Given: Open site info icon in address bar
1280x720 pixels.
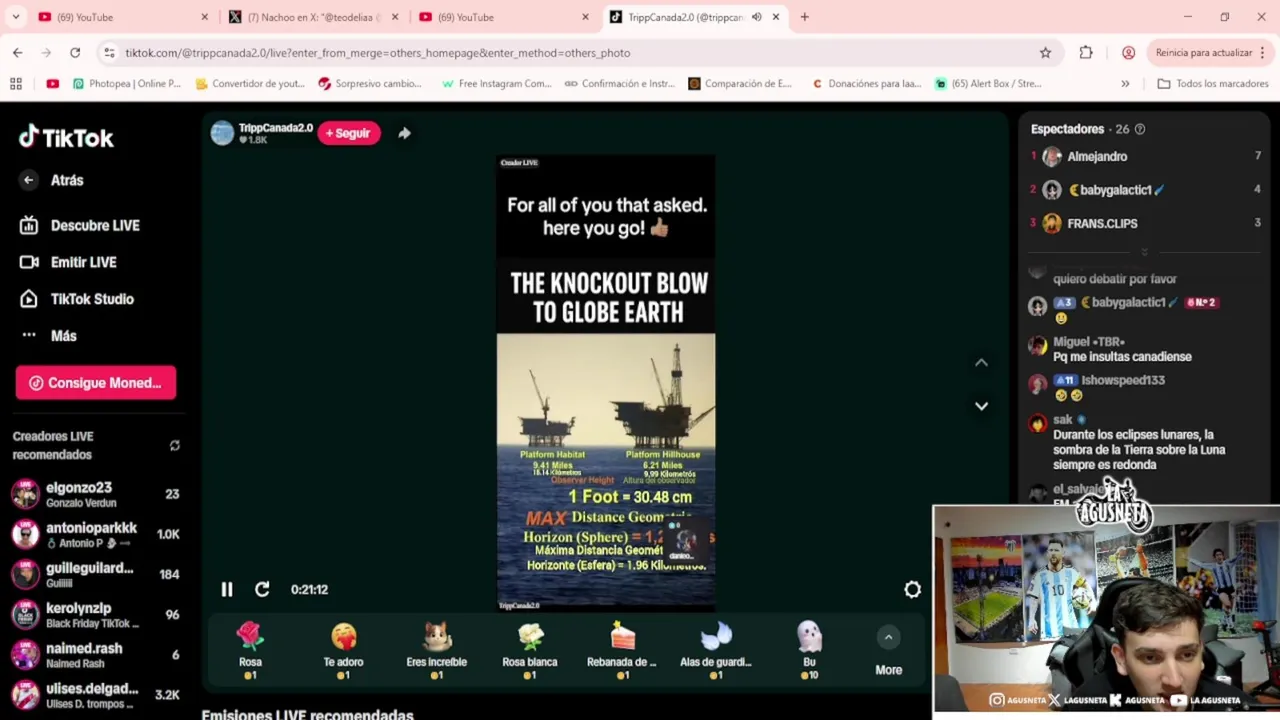Looking at the screenshot, I should (109, 52).
